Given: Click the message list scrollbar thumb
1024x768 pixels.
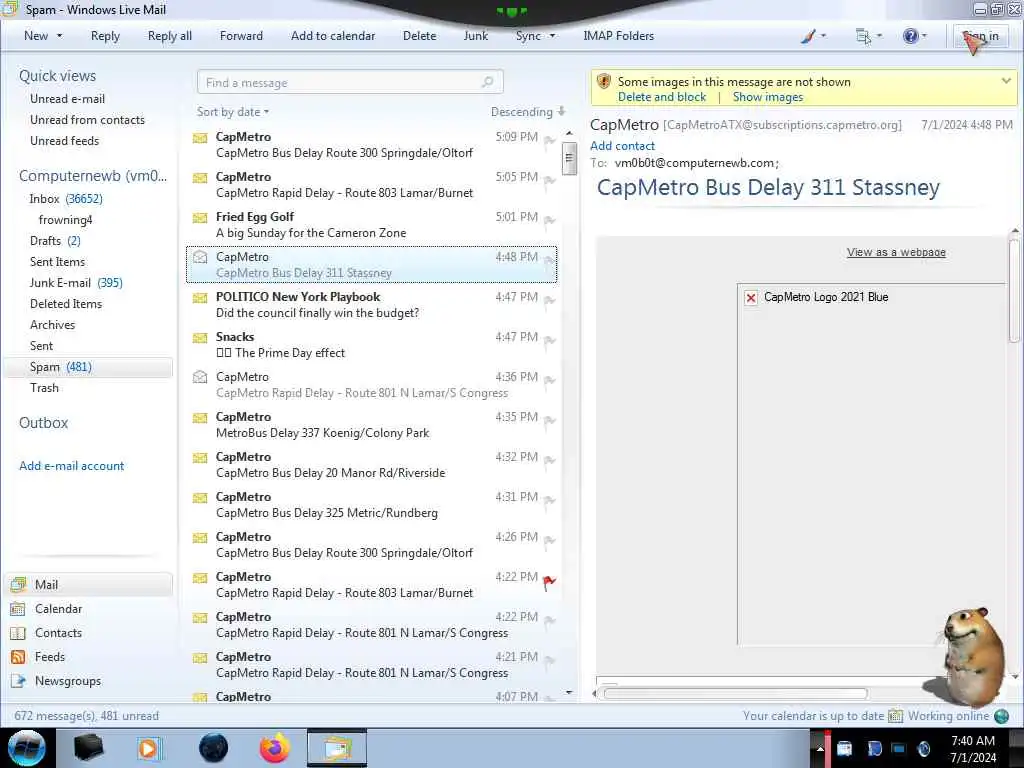Looking at the screenshot, I should (569, 158).
